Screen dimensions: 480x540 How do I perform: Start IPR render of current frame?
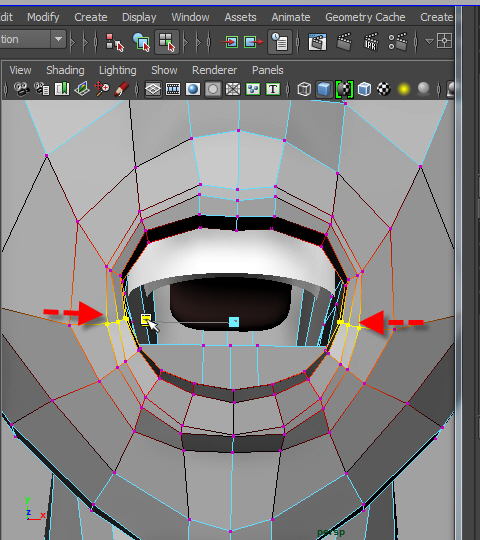coord(371,42)
